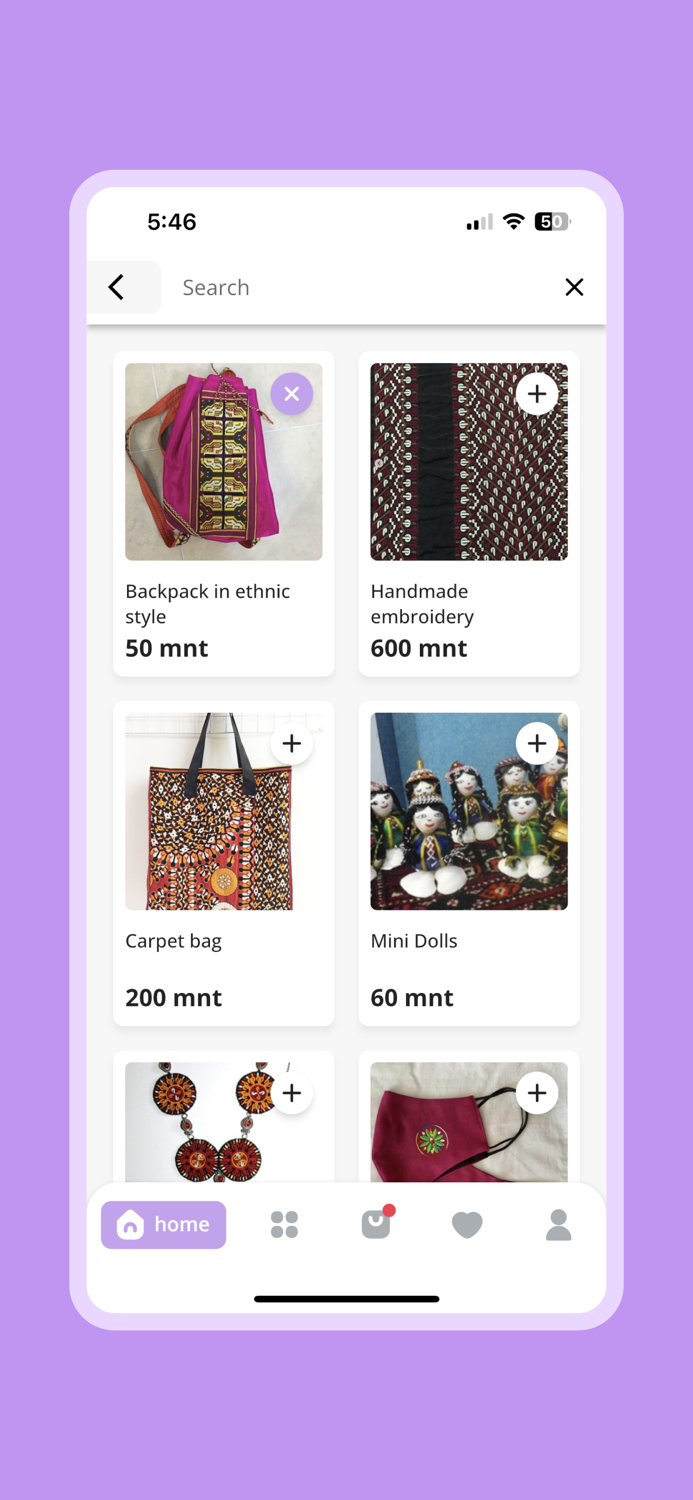Open favorites with the heart icon
This screenshot has height=1500, width=693.
(x=467, y=1225)
